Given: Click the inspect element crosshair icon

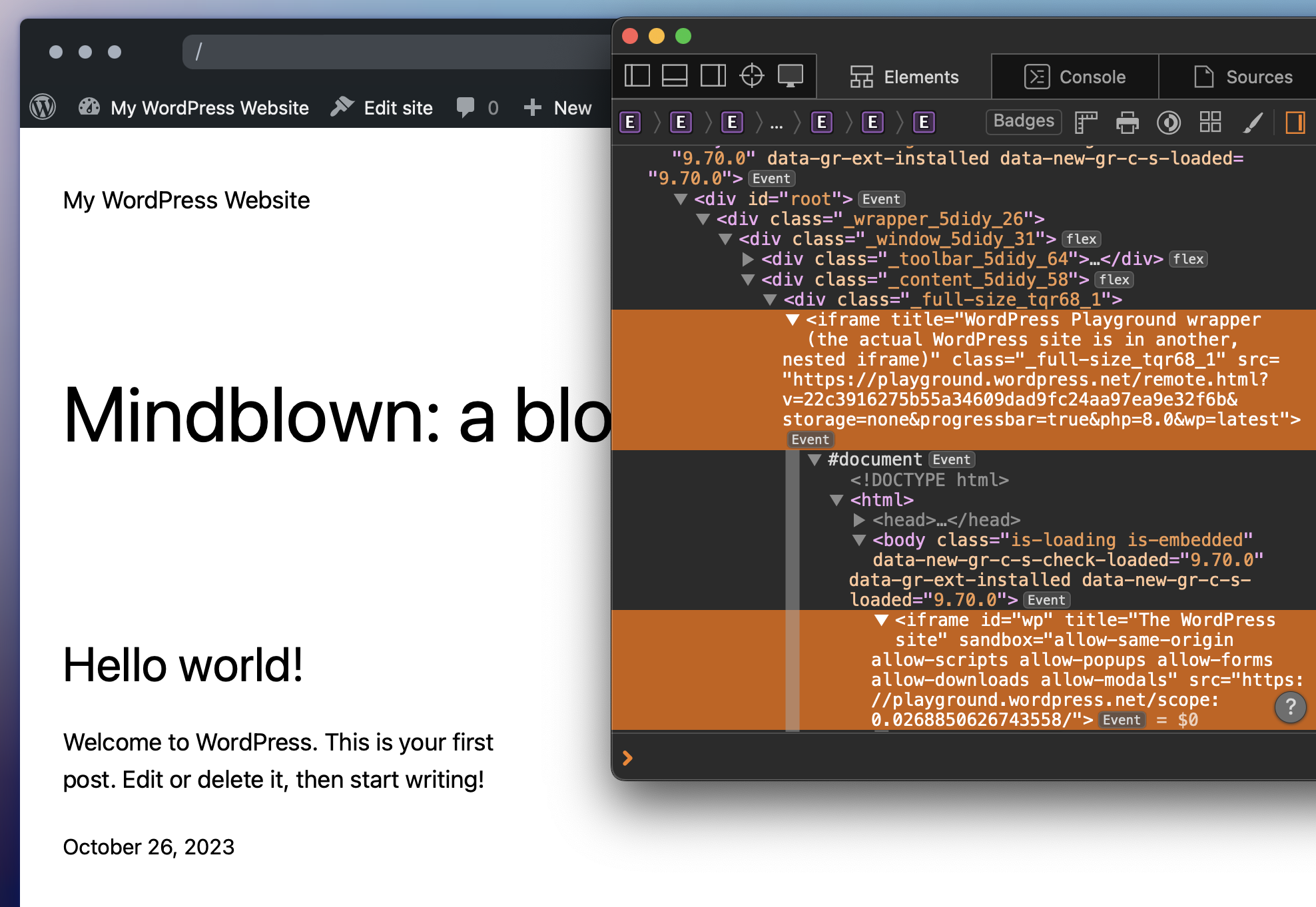Looking at the screenshot, I should [752, 76].
